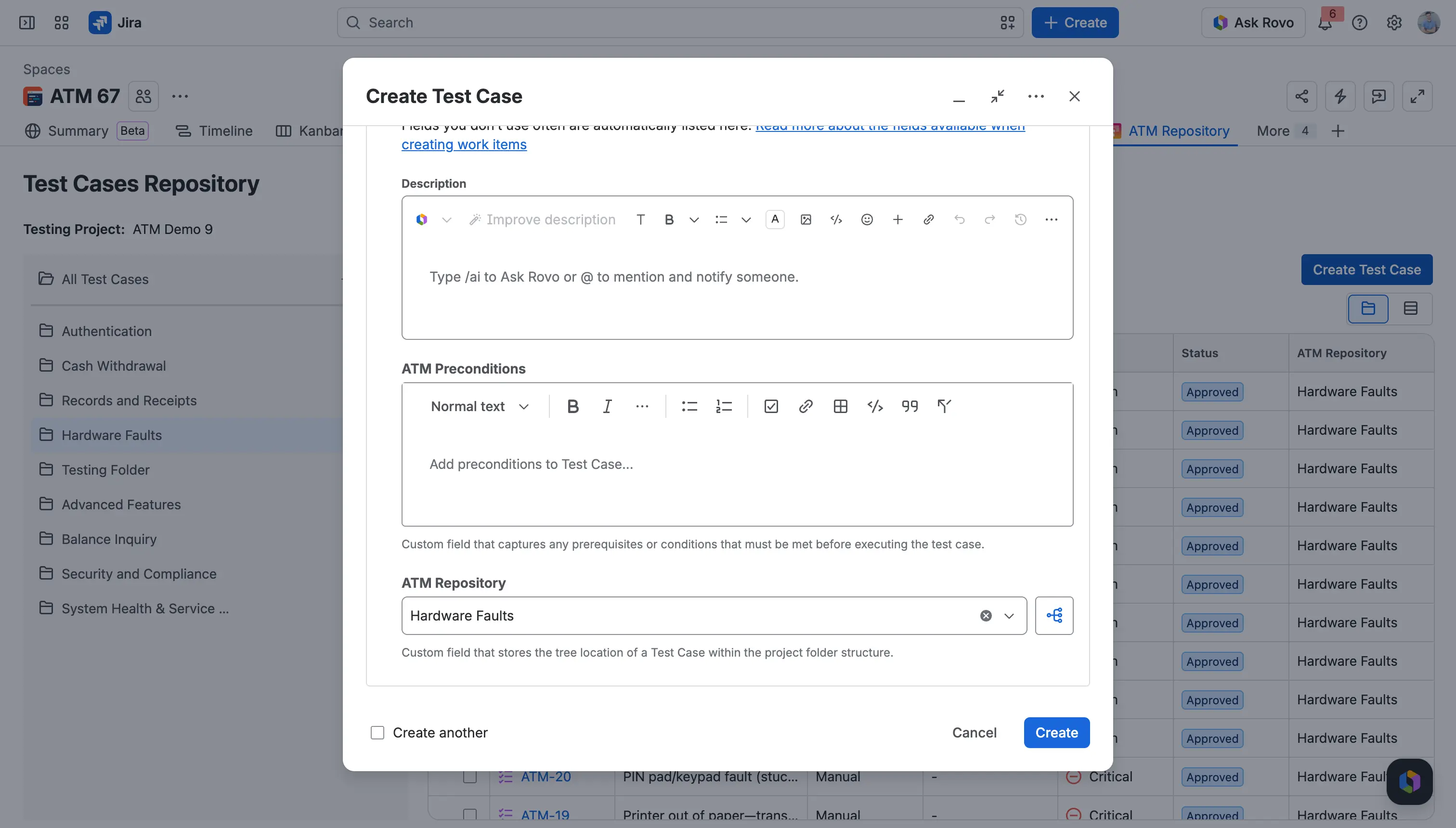
Task: Clear formatting icon in Preconditions toolbar
Action: tap(944, 406)
